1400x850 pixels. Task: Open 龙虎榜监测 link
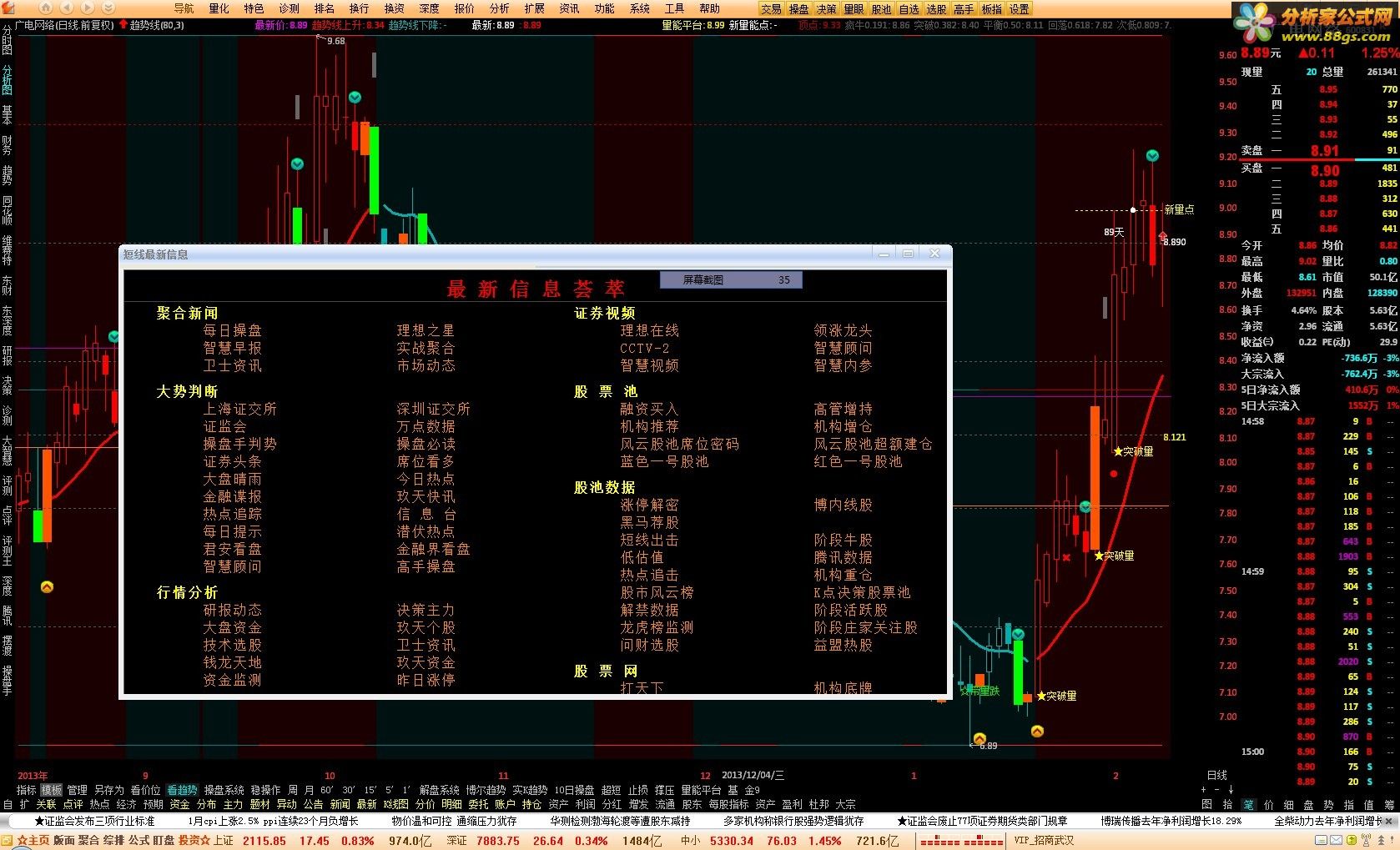coord(657,627)
